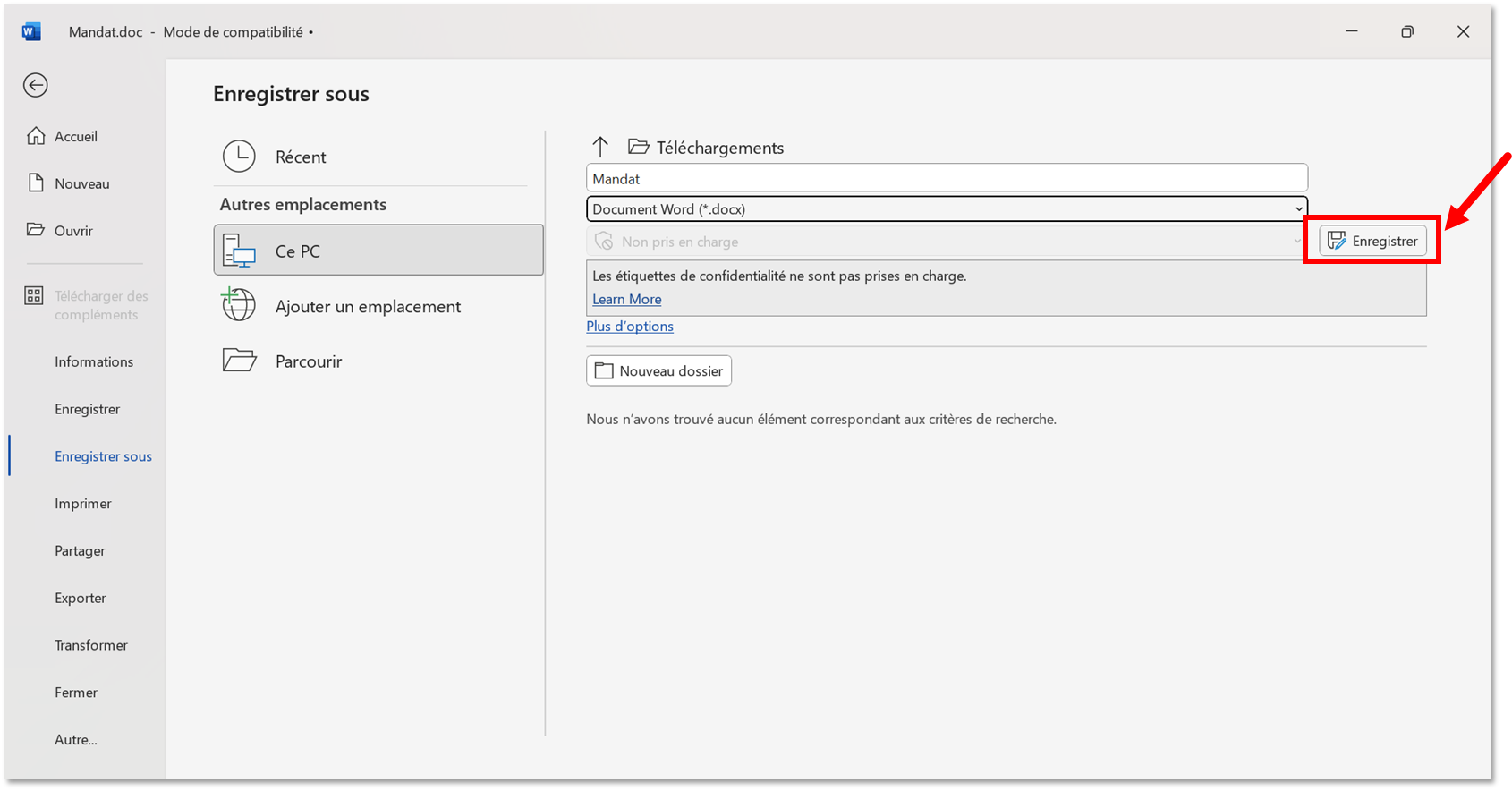
Task: Click the Récent clock icon
Action: pos(239,157)
